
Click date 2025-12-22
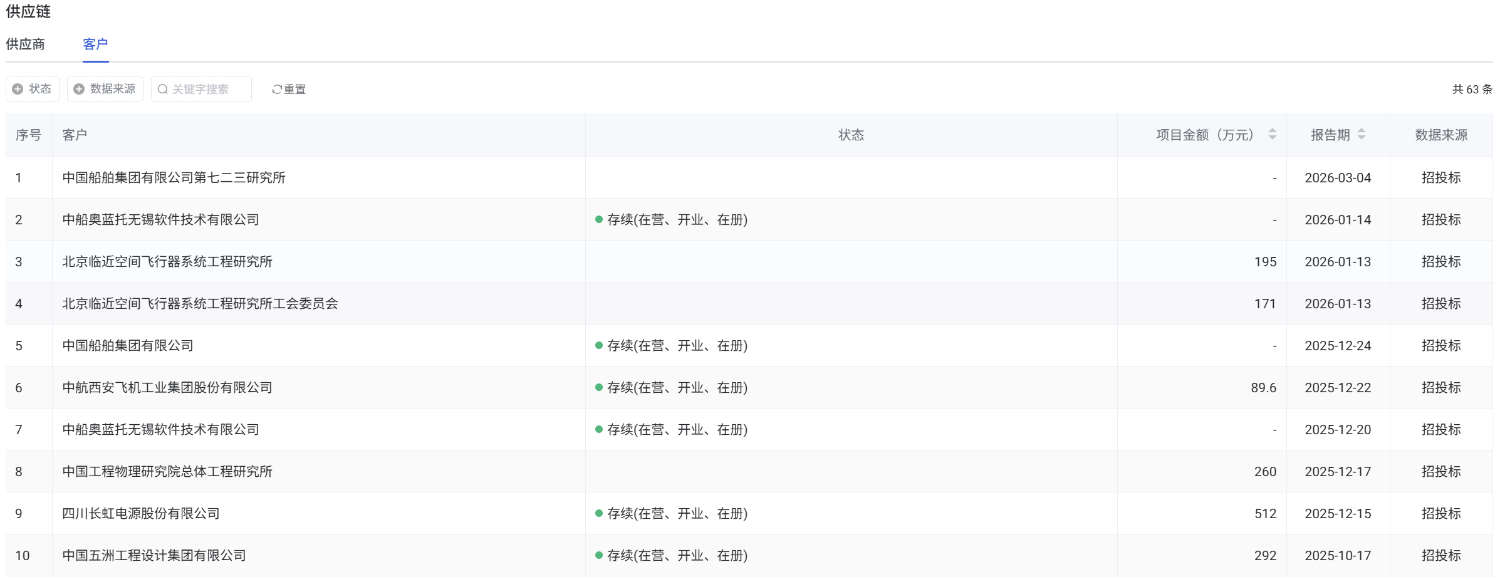click(x=1338, y=388)
